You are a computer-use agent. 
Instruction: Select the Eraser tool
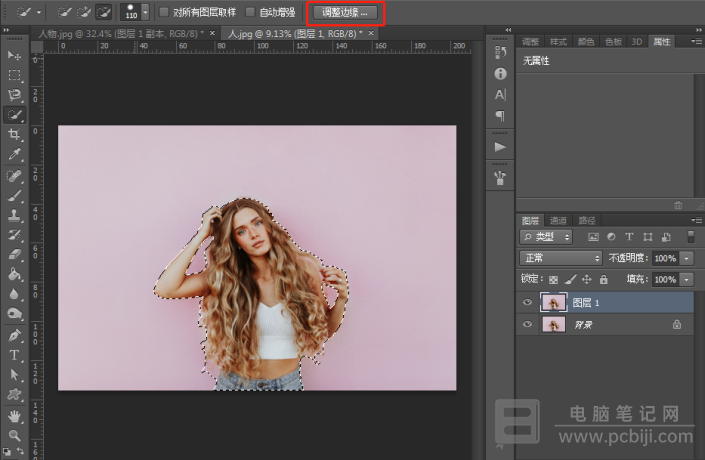(x=14, y=255)
